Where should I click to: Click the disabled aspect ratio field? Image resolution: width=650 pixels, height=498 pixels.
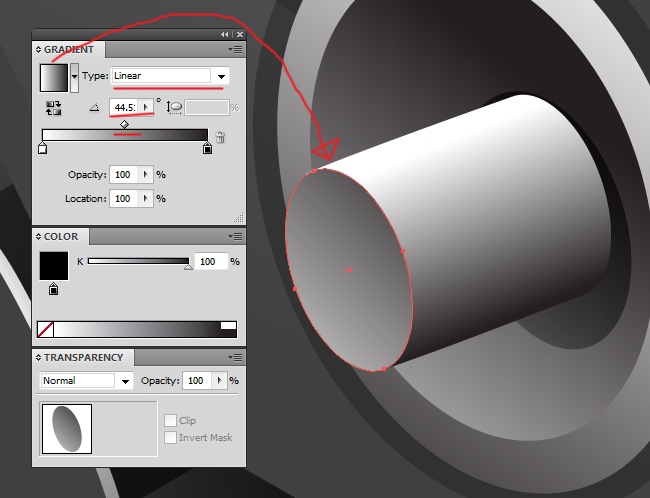(206, 107)
